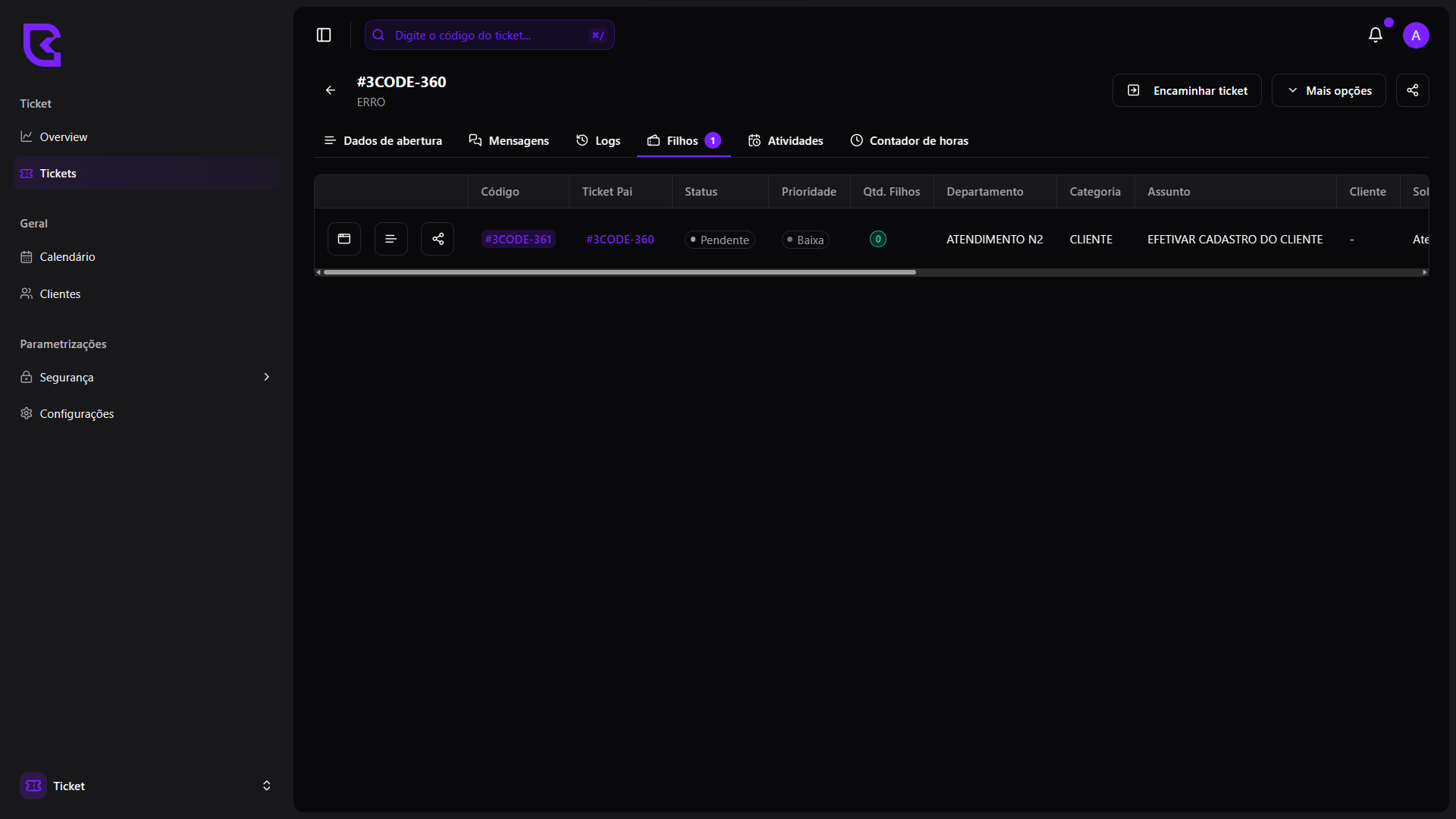Click the share icon in row
Screen dimensions: 1456x819
point(438,239)
